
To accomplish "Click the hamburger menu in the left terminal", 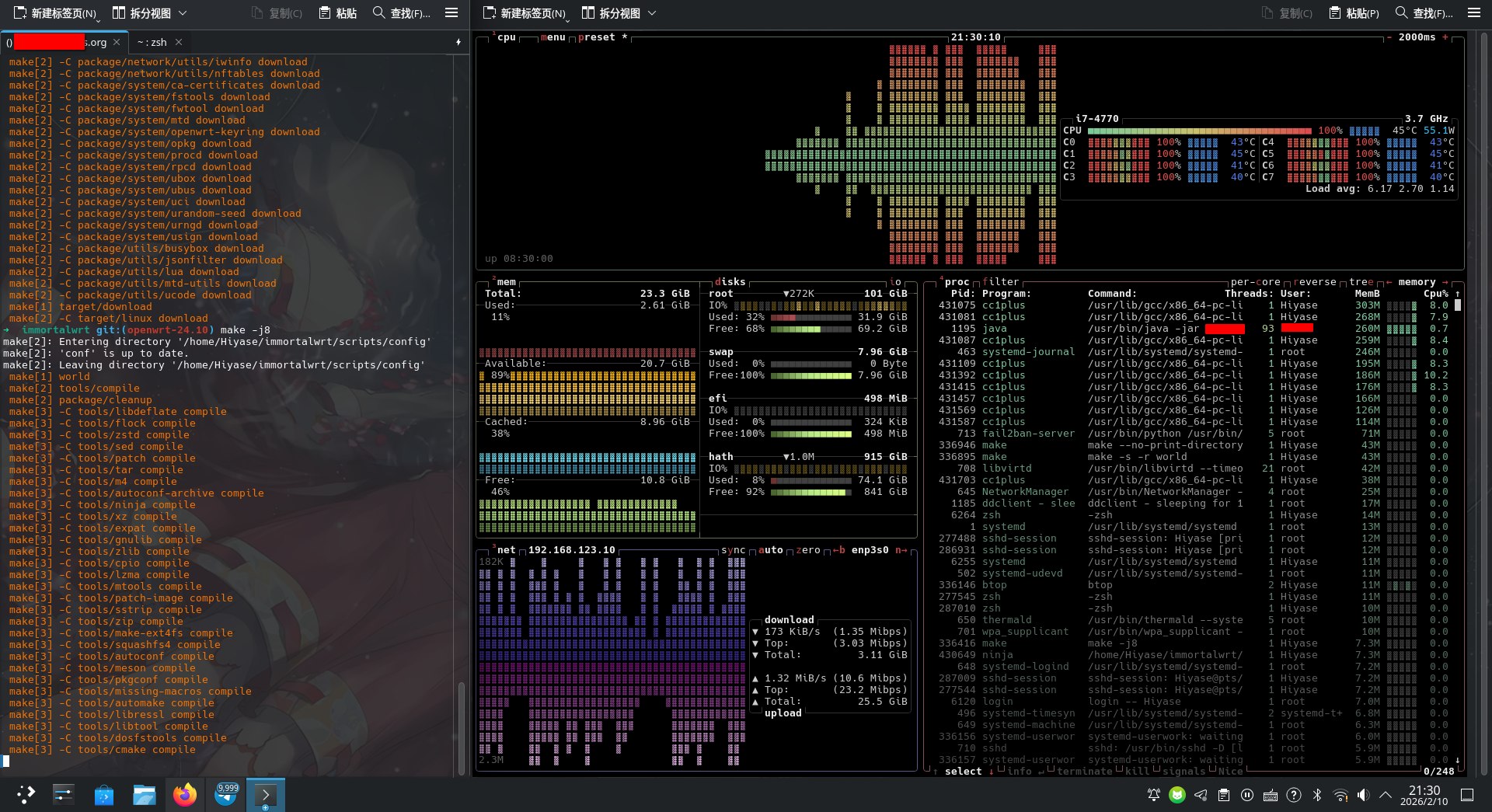I will coord(451,12).
